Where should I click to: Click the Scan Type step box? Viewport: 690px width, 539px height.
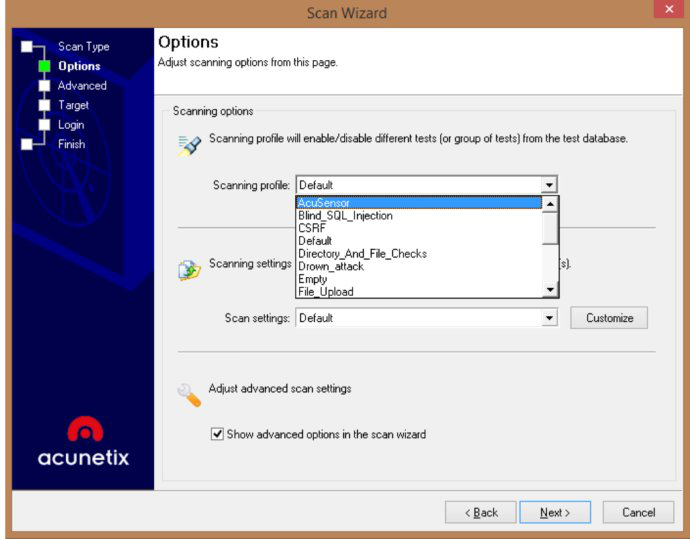[x=27, y=47]
